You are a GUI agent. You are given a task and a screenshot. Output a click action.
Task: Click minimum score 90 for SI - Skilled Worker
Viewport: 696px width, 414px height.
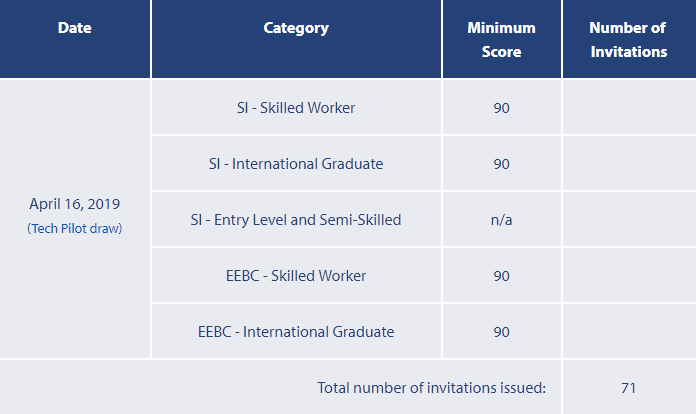click(x=501, y=107)
